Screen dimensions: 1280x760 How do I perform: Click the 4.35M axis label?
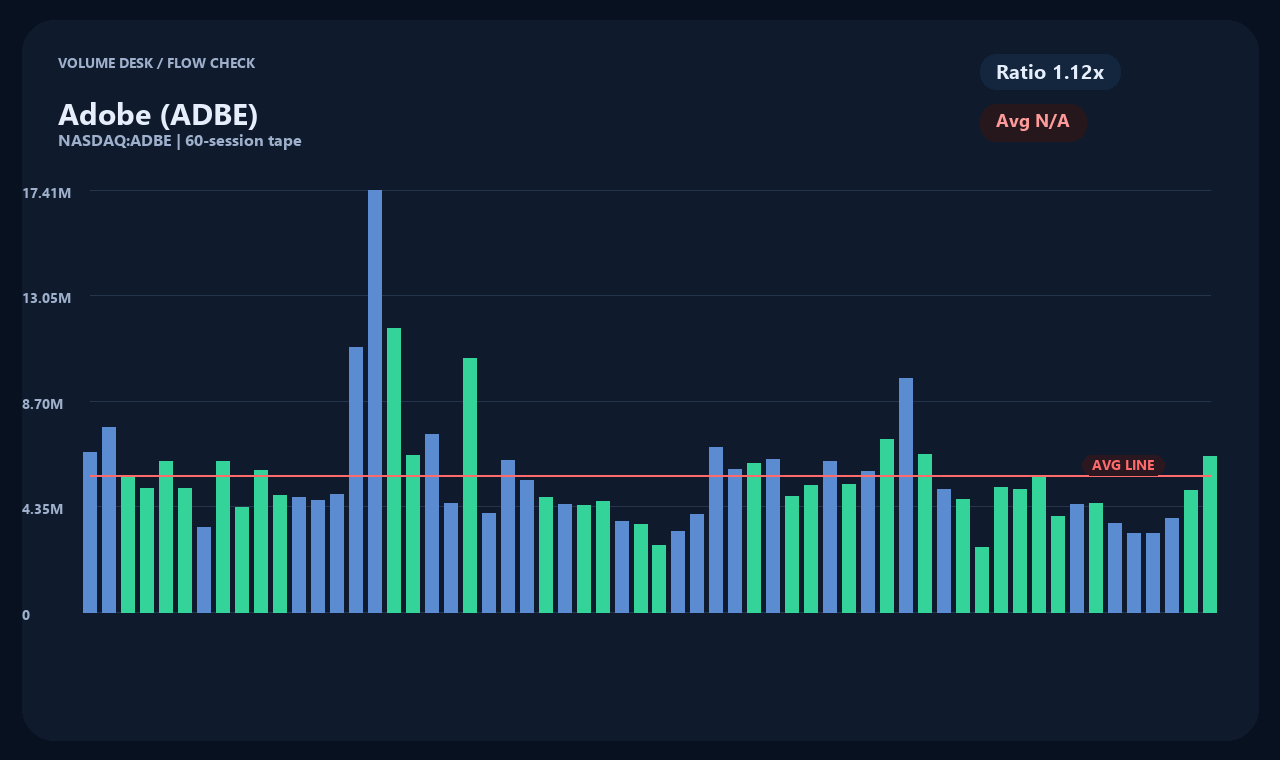tap(42, 509)
